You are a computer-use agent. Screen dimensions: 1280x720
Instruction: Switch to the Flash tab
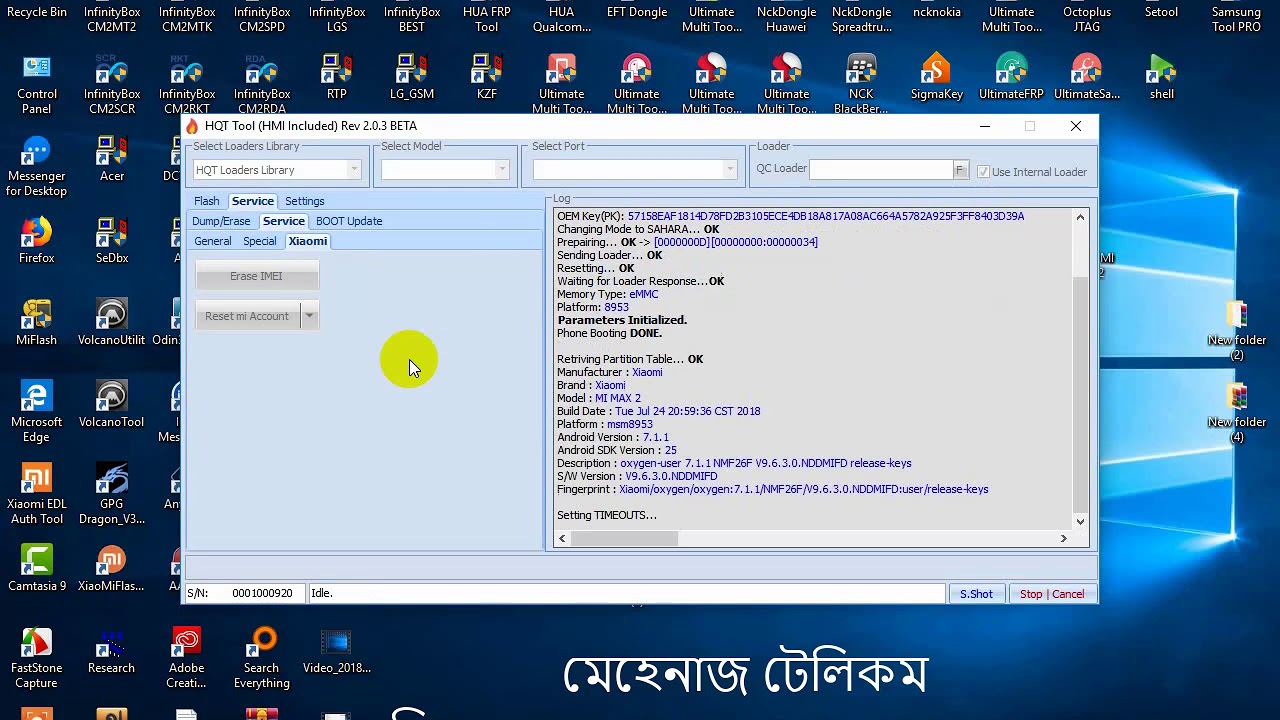[x=207, y=201]
